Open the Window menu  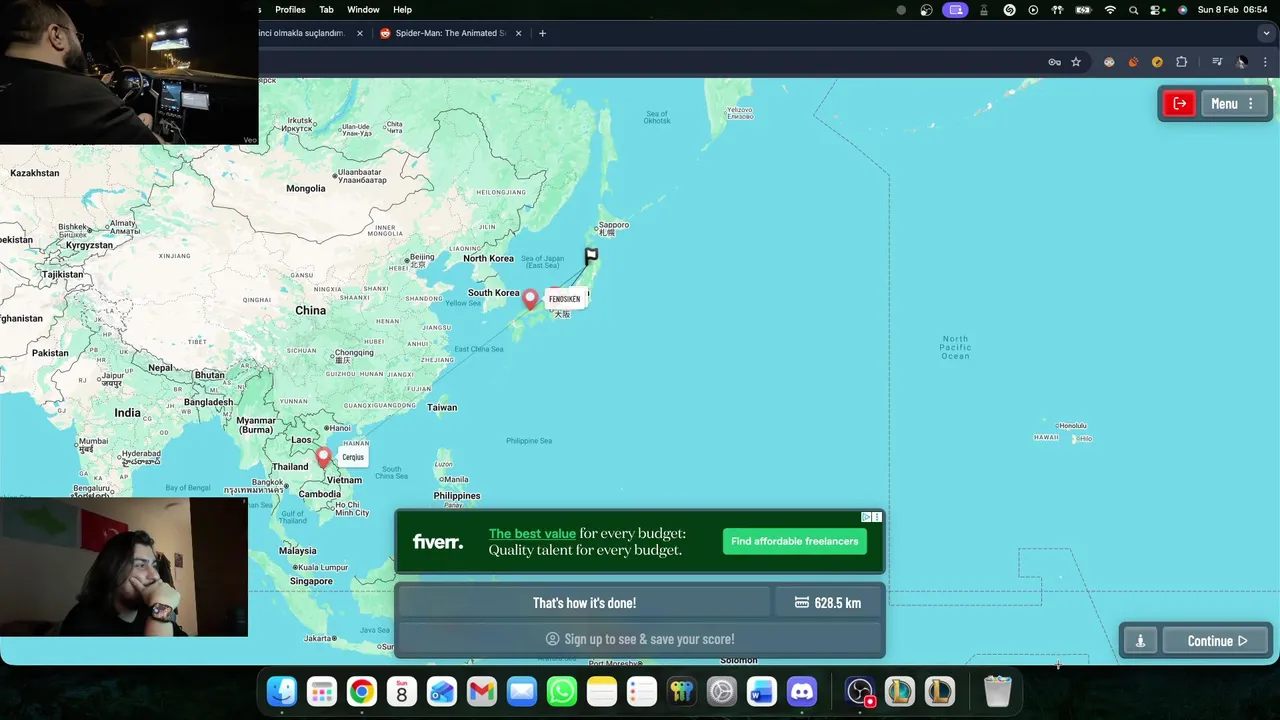tap(363, 10)
